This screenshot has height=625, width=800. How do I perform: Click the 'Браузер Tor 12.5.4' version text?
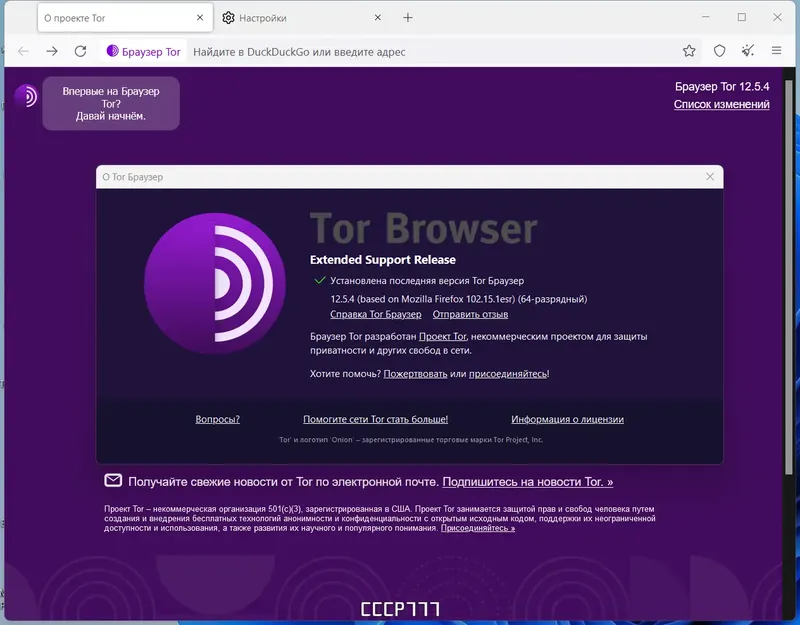pos(722,87)
